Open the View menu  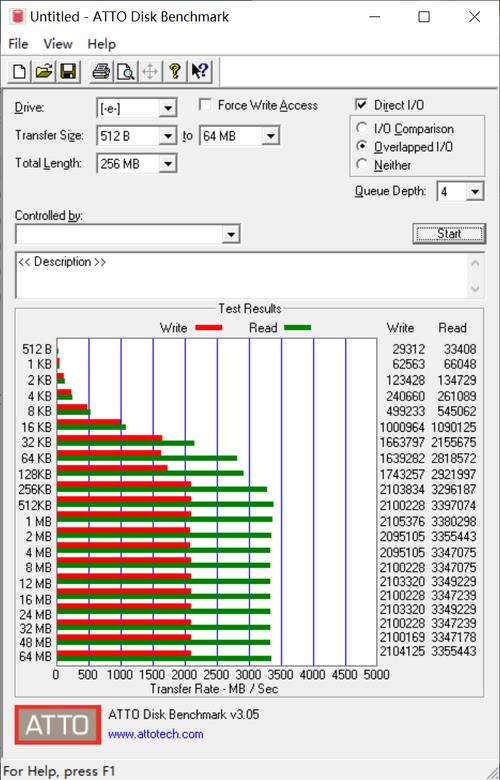click(58, 44)
